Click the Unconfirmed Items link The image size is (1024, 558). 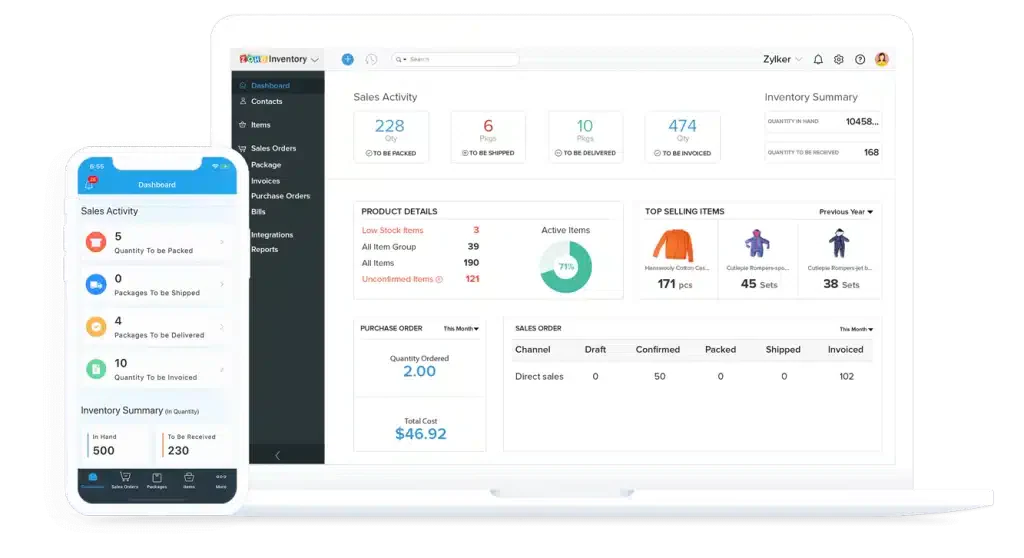pyautogui.click(x=397, y=279)
